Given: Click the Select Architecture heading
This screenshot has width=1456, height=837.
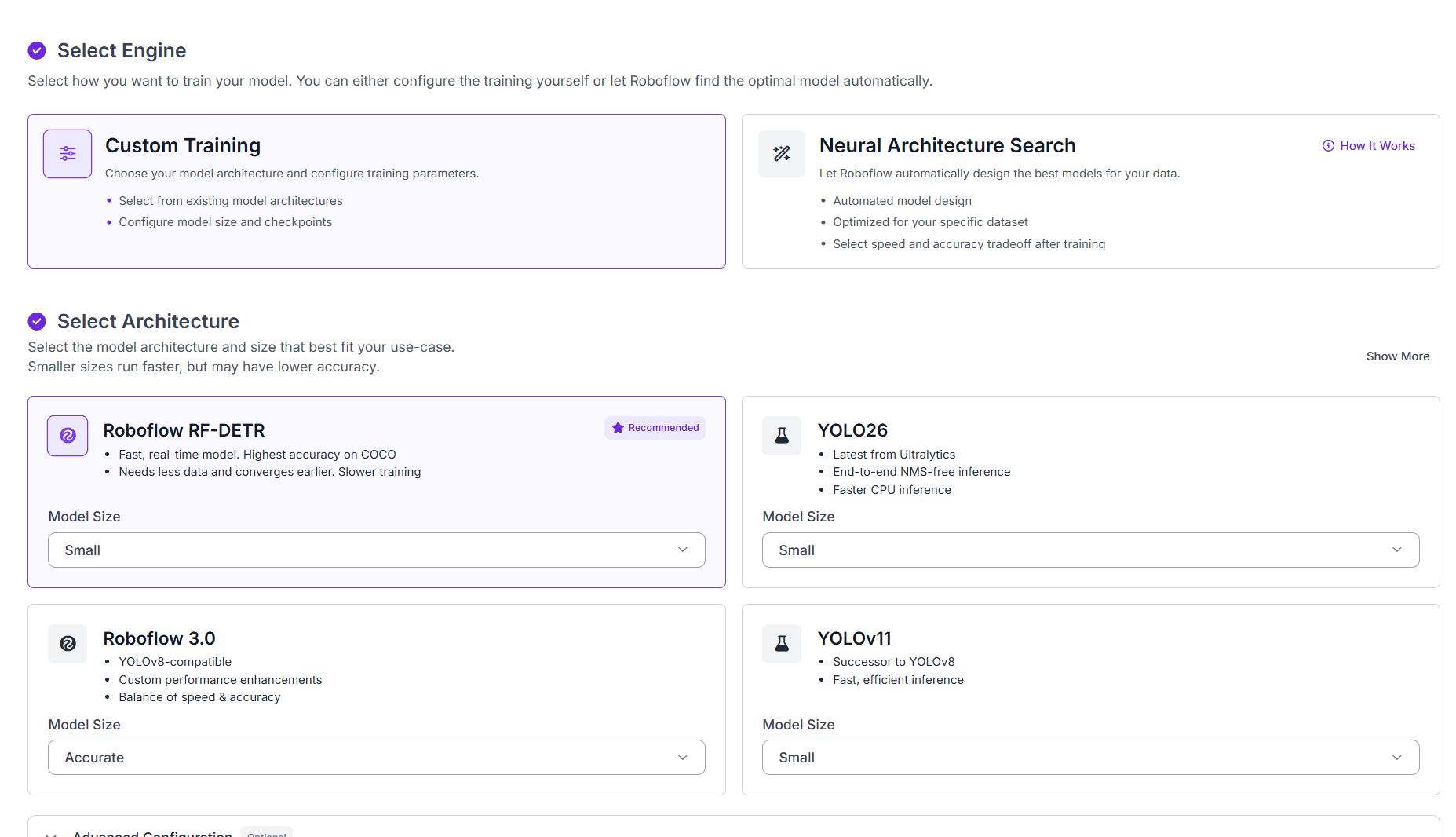Looking at the screenshot, I should (x=148, y=321).
